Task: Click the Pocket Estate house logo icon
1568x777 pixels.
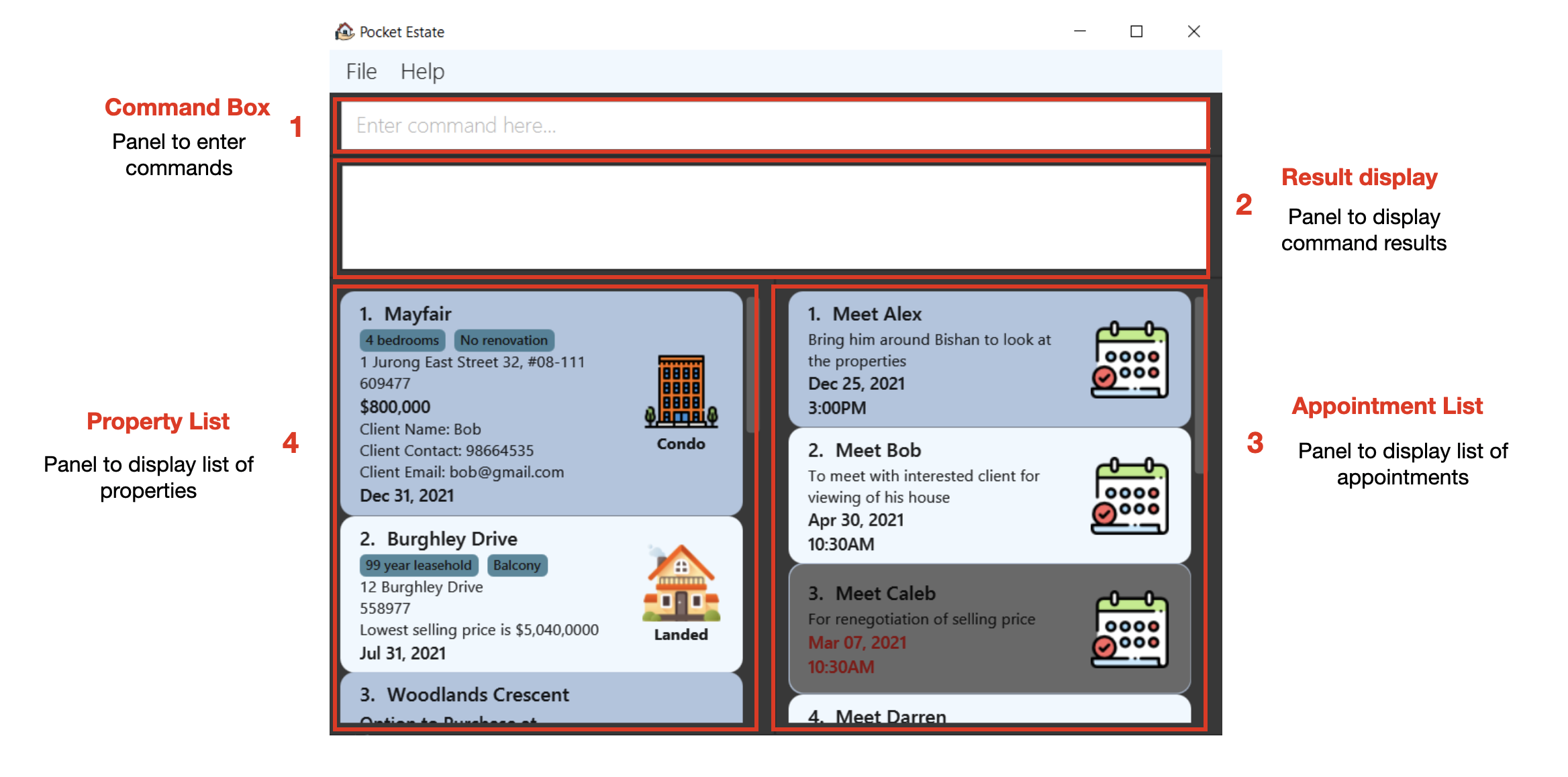Action: point(344,32)
